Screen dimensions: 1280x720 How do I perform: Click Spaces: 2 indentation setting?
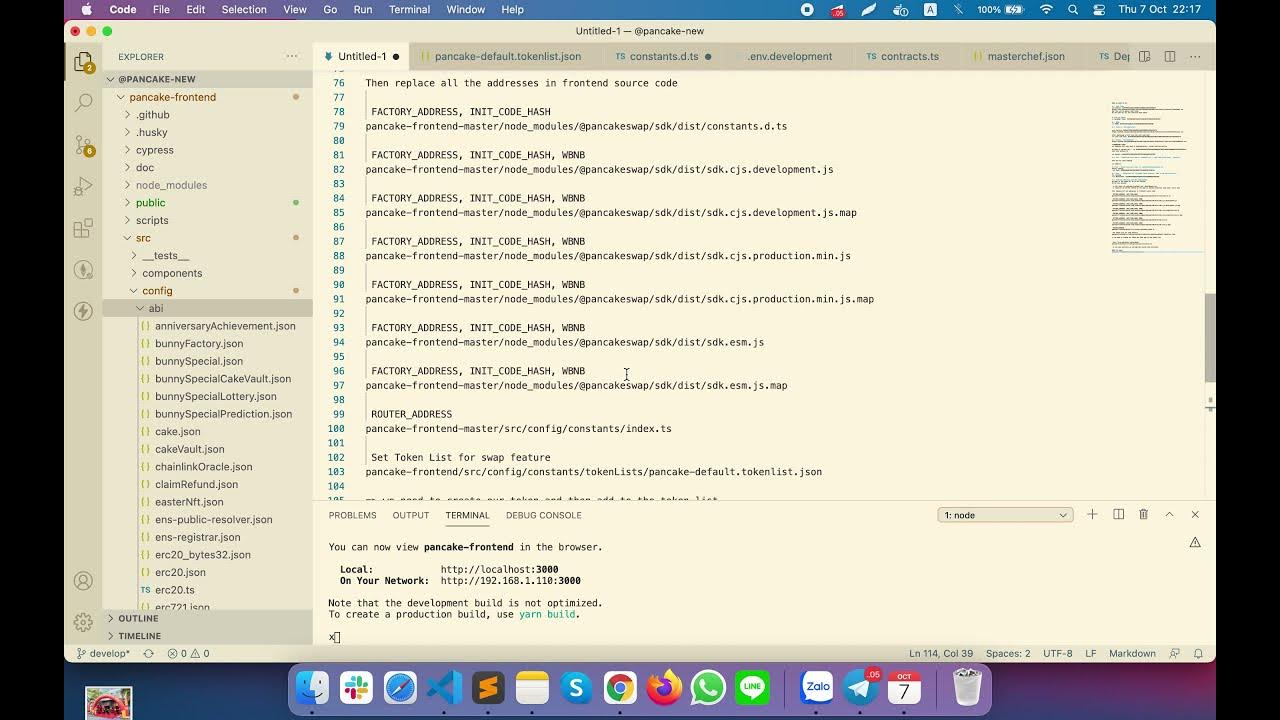pyautogui.click(x=1008, y=653)
